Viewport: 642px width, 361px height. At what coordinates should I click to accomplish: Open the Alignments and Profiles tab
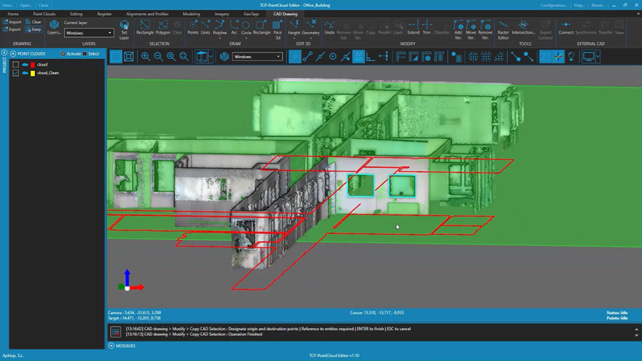[147, 14]
